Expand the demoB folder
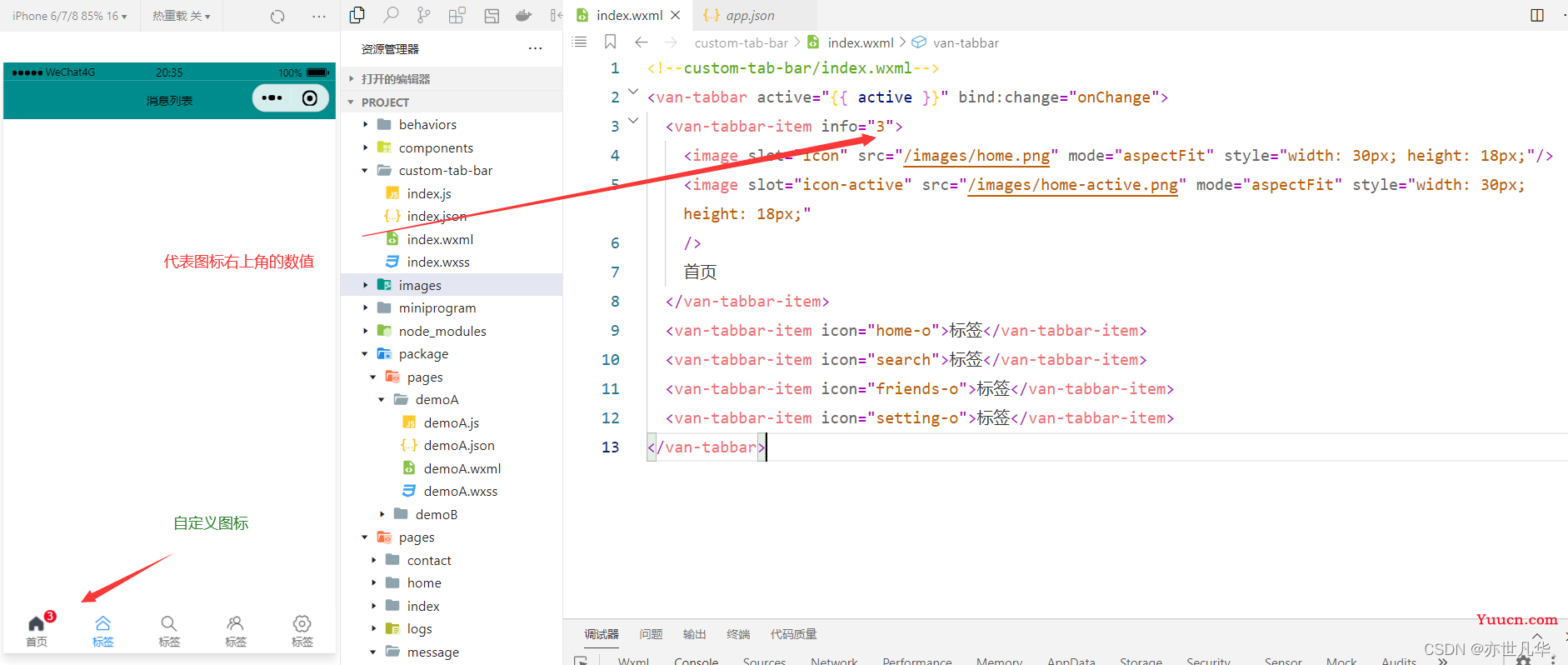The height and width of the screenshot is (665, 1568). click(437, 514)
